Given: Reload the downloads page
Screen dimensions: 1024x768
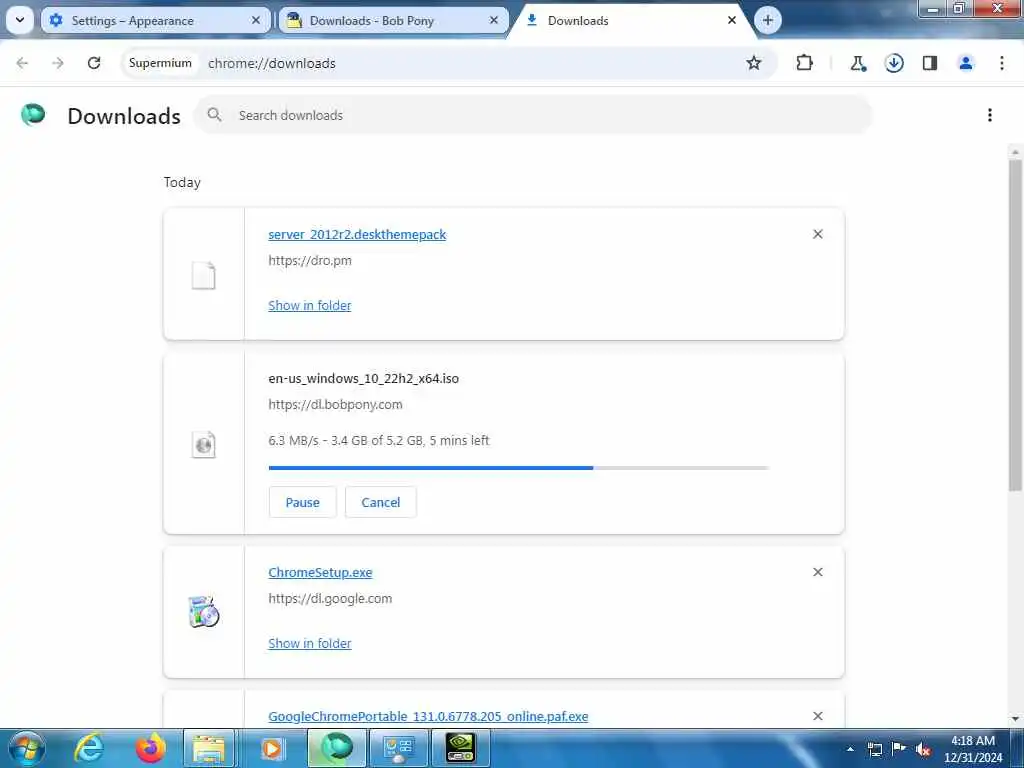Looking at the screenshot, I should click(94, 63).
